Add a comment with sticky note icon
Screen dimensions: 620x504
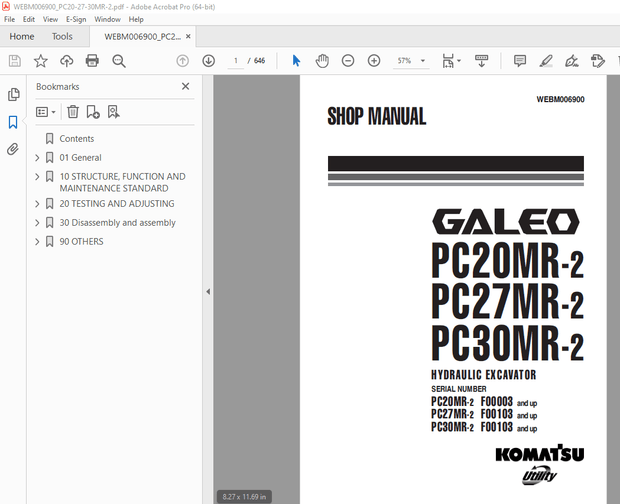point(520,61)
